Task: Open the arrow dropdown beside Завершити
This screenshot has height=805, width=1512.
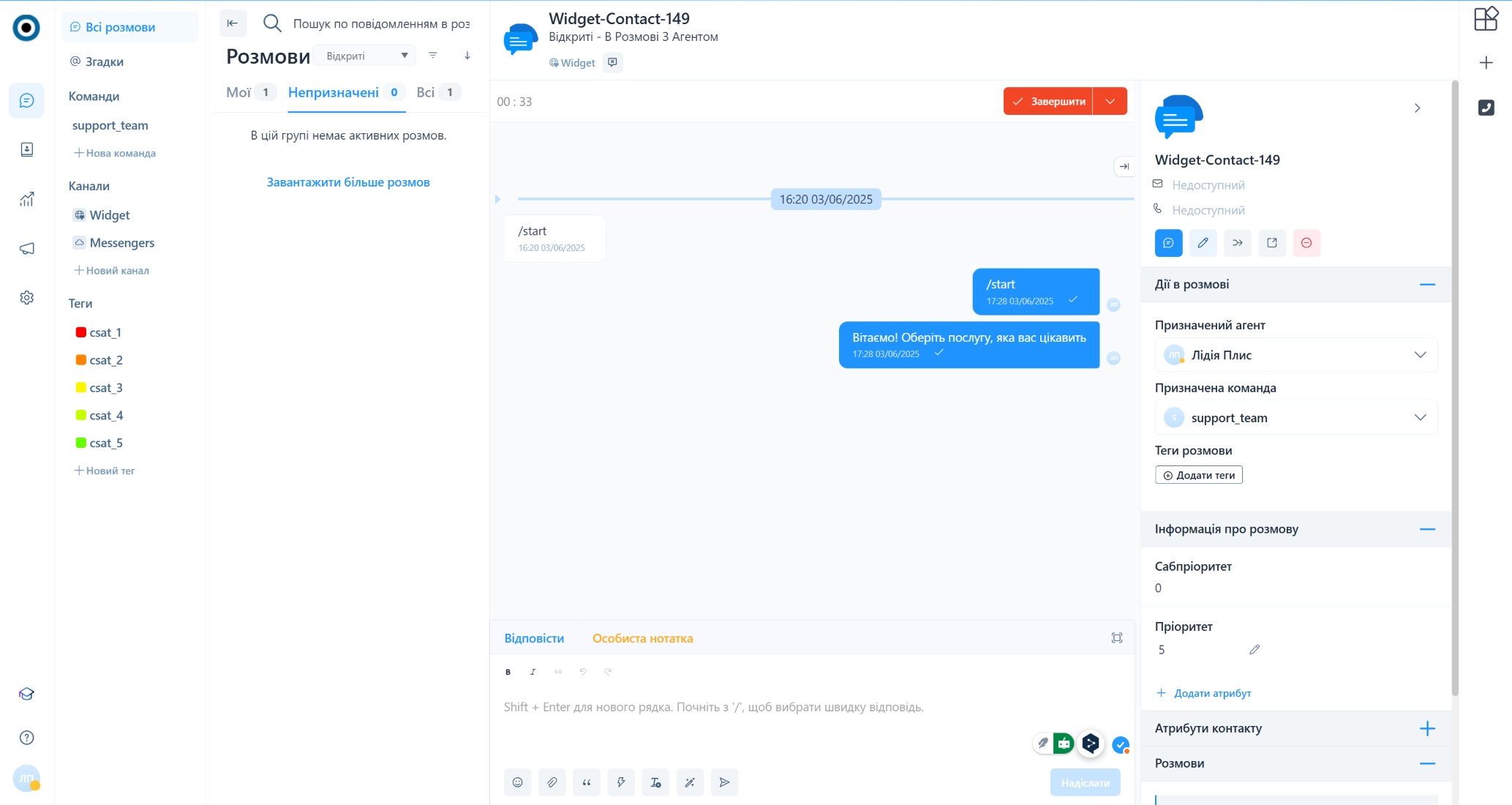Action: coord(1110,101)
